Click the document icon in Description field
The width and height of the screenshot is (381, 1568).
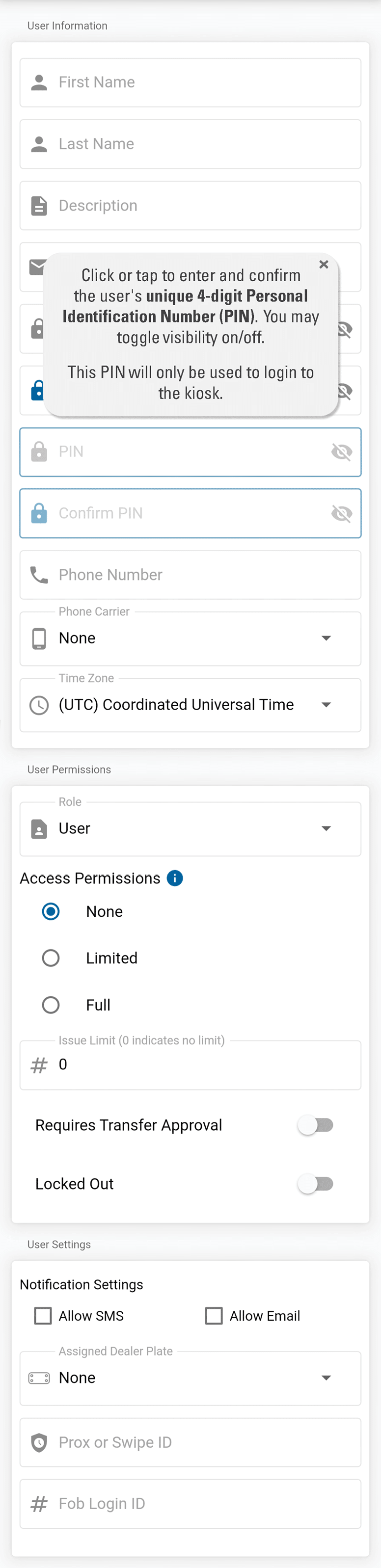click(x=39, y=206)
